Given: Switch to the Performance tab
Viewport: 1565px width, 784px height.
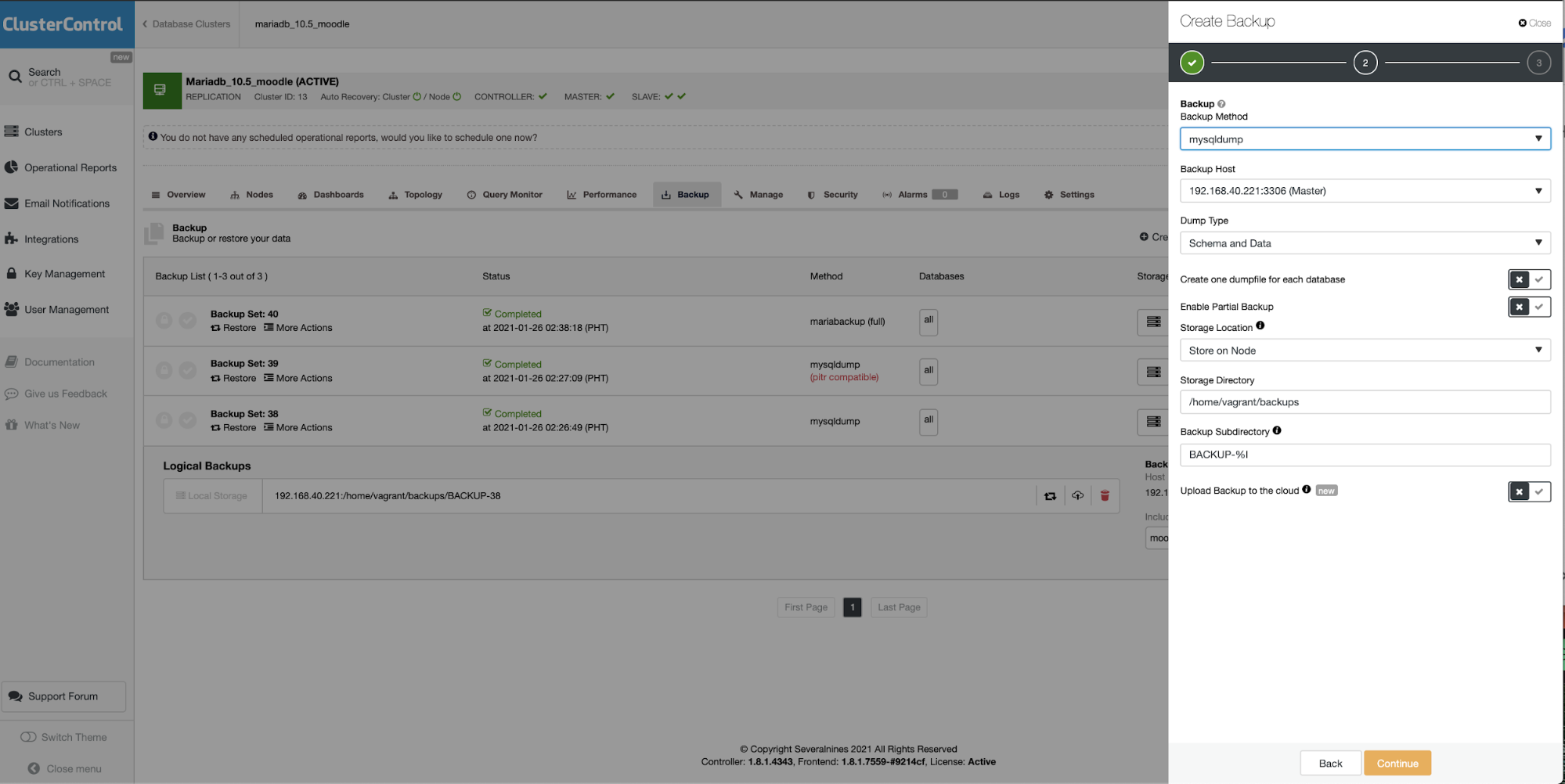Looking at the screenshot, I should (x=602, y=195).
